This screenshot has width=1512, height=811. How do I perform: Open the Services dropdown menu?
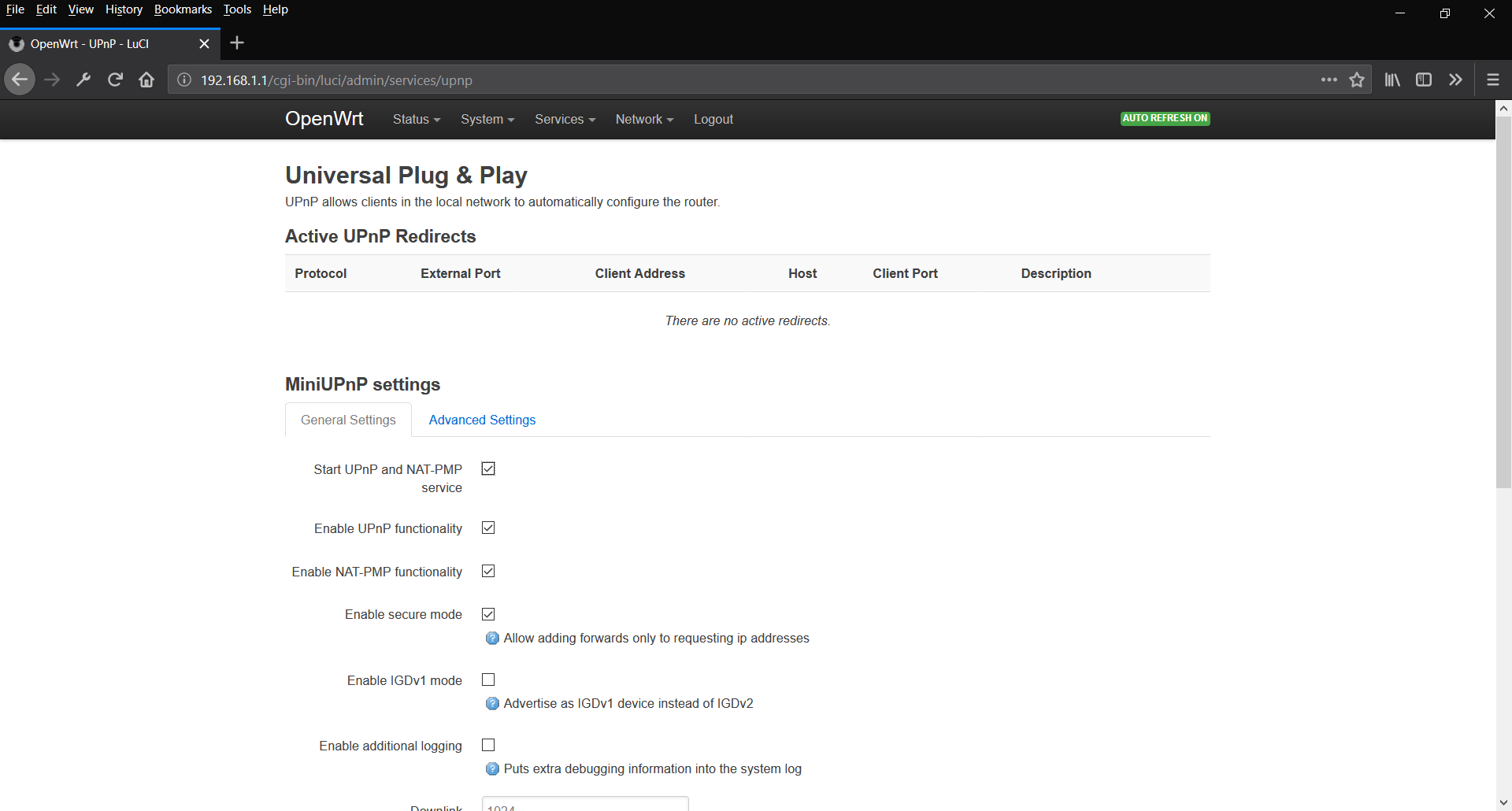tap(564, 119)
